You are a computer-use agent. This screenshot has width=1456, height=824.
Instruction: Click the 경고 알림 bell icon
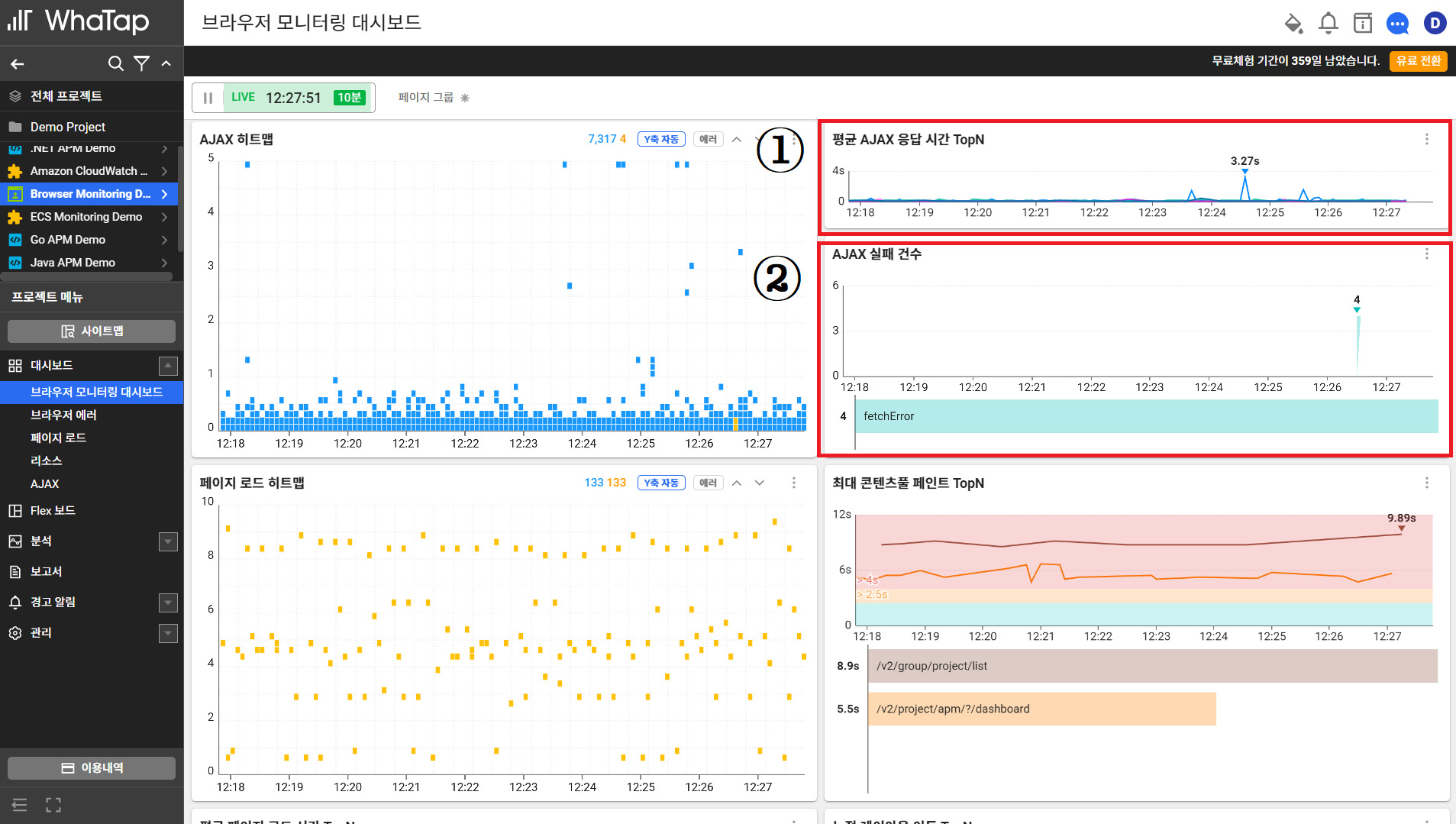(x=15, y=603)
